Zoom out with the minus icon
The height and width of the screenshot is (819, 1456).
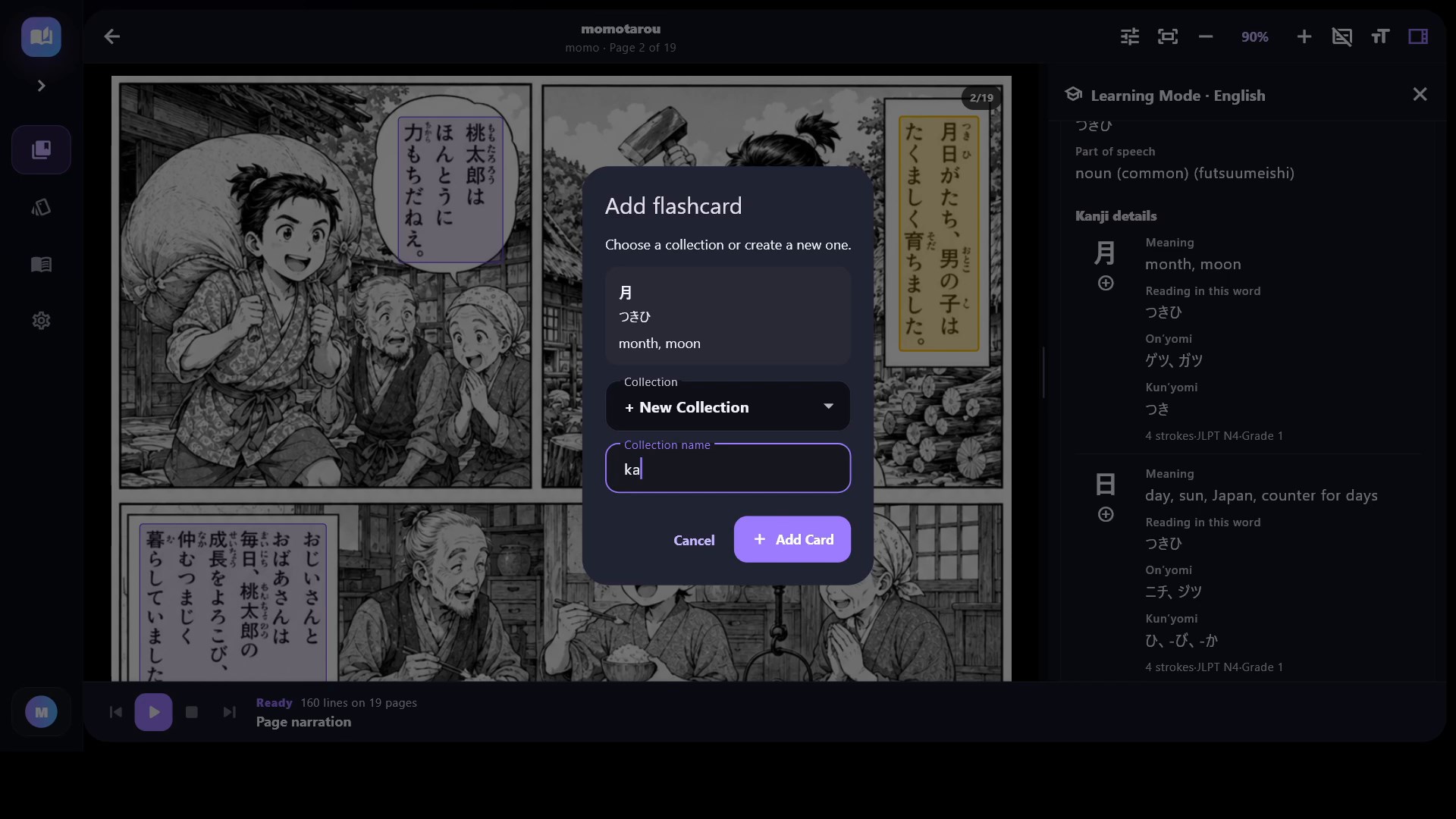coord(1206,36)
